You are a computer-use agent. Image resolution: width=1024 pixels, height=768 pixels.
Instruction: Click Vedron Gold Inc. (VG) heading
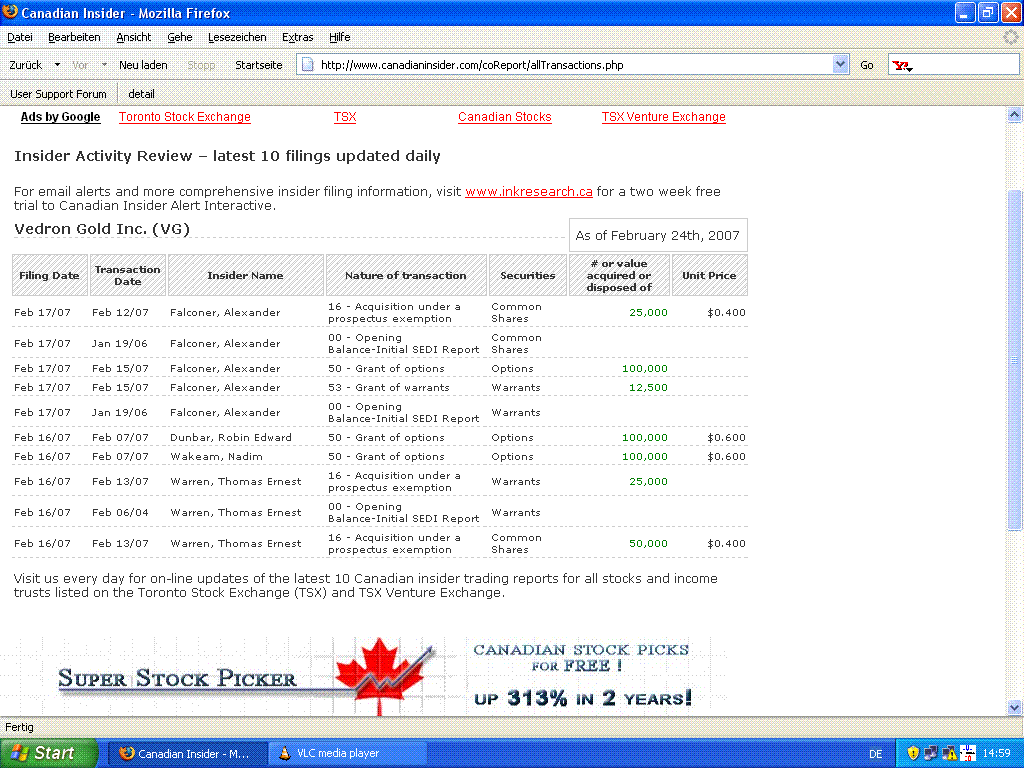coord(102,229)
